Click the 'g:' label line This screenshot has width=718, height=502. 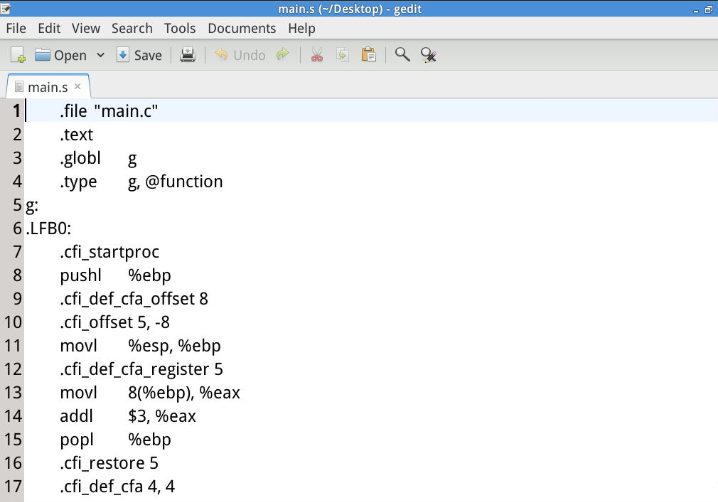tap(32, 206)
